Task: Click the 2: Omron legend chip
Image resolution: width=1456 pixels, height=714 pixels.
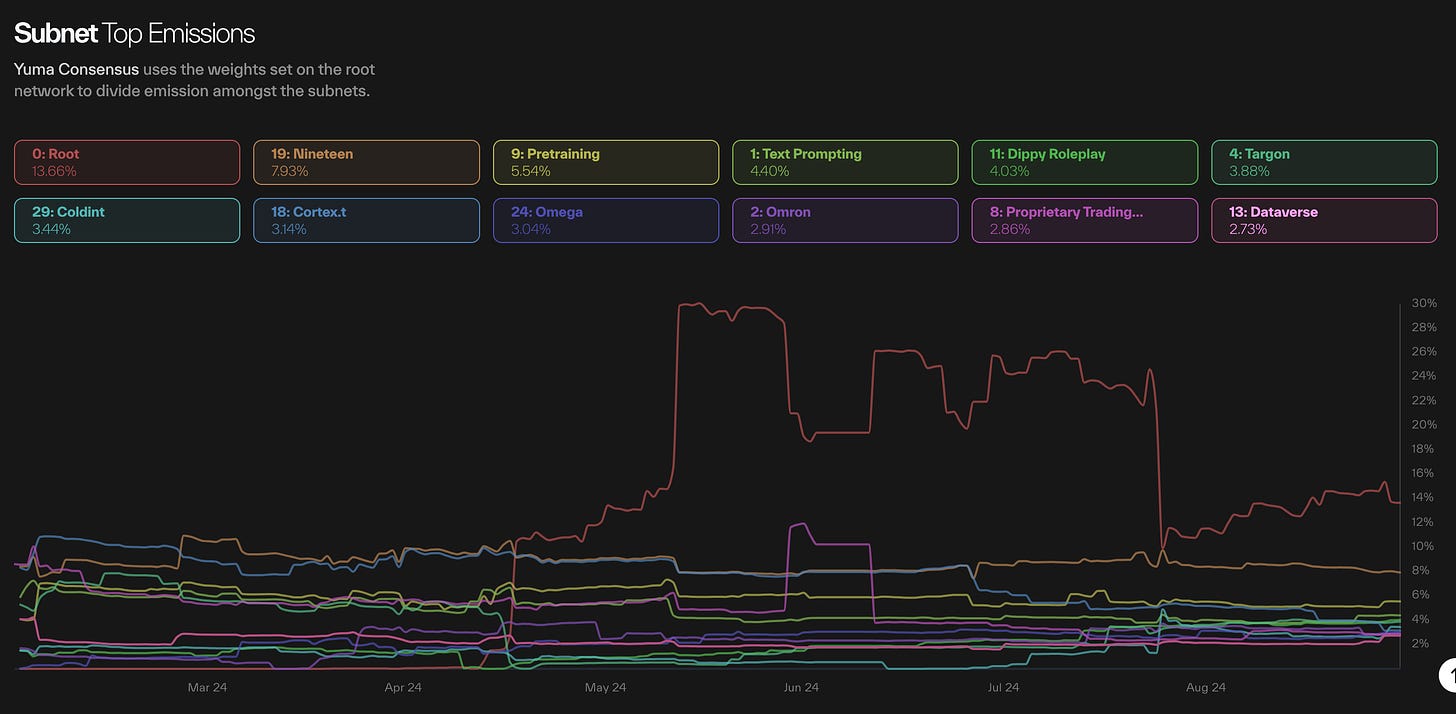Action: pos(845,220)
